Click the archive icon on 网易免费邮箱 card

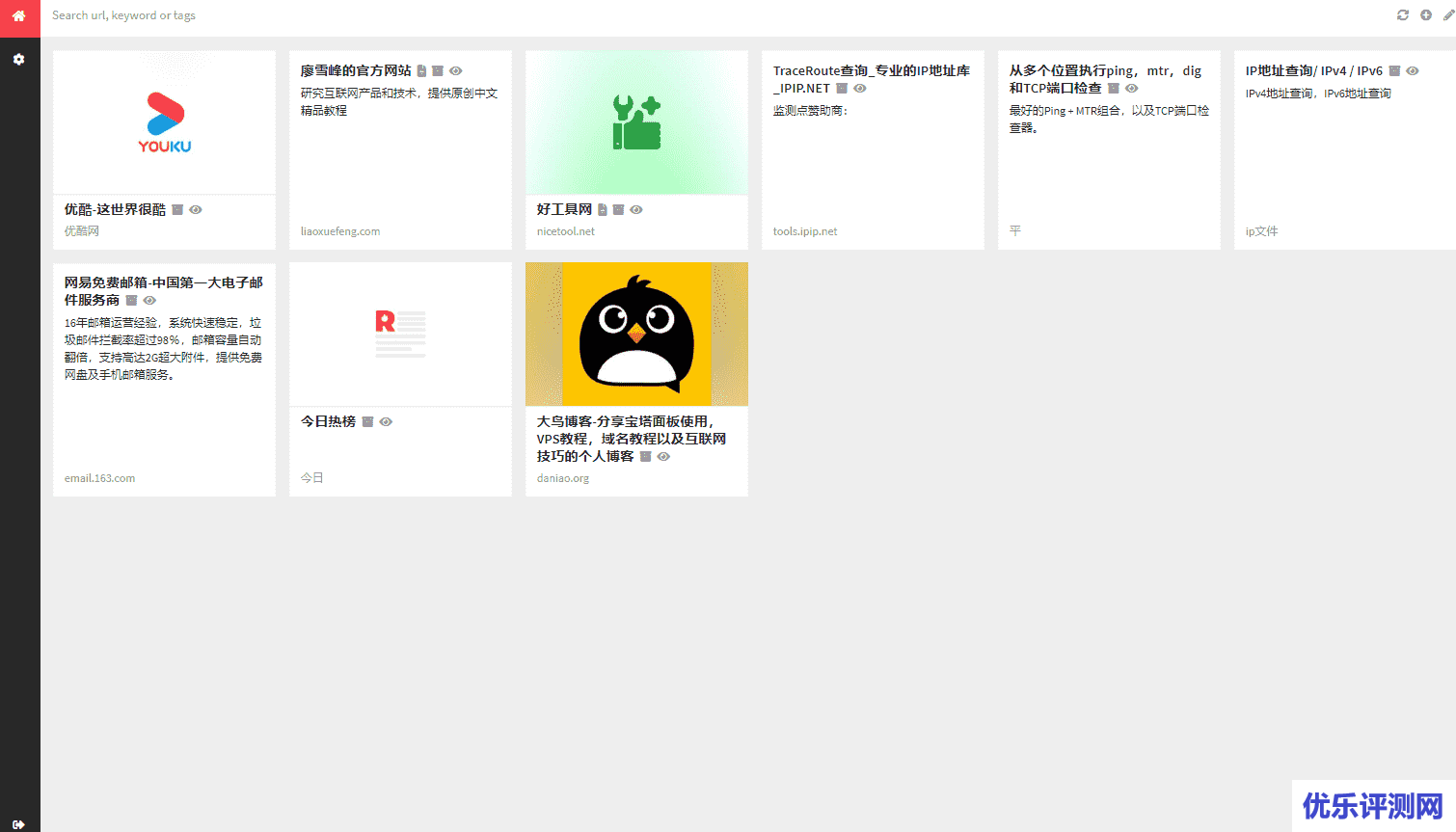pos(131,300)
